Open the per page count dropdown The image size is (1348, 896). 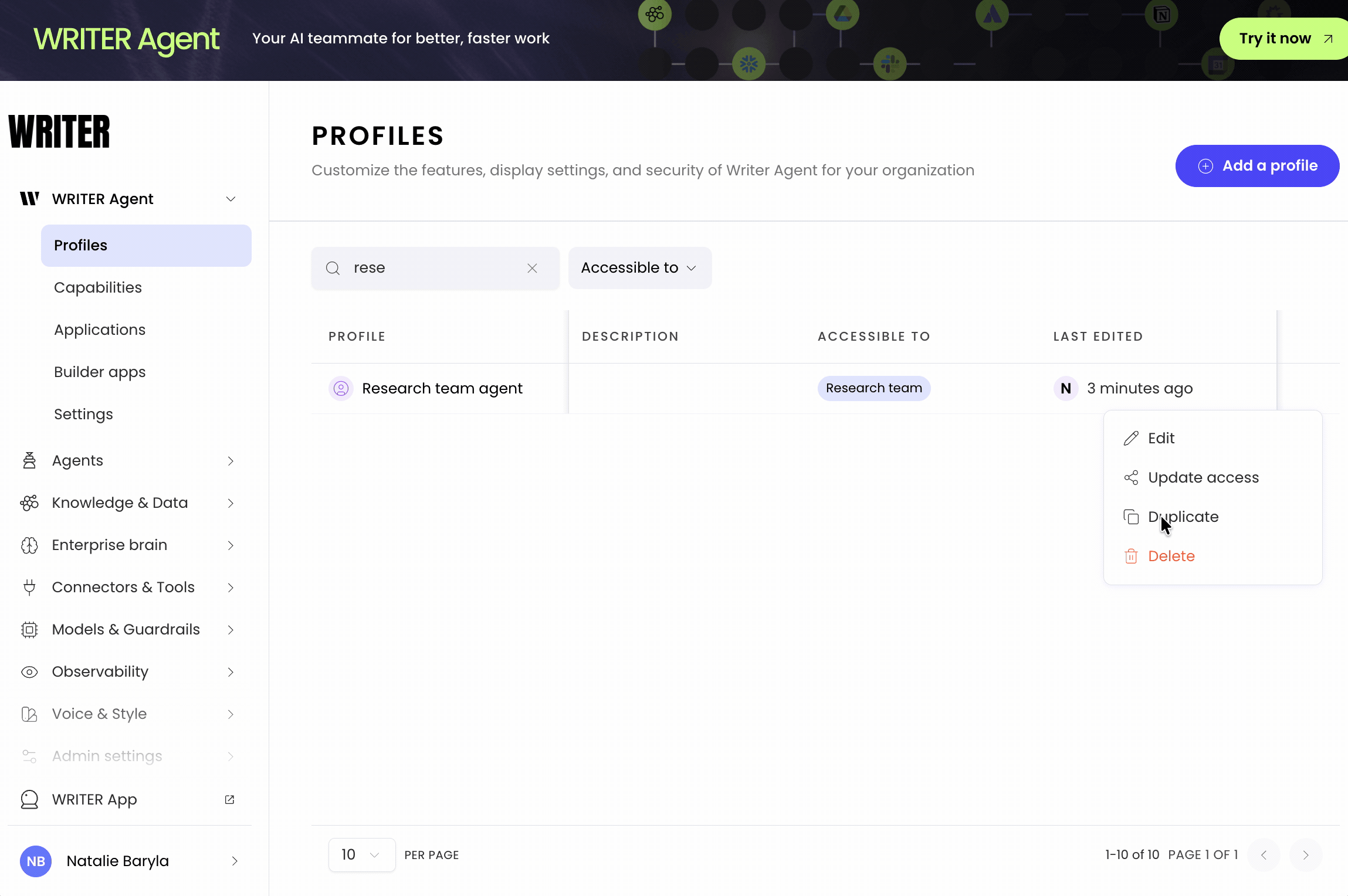tap(361, 855)
